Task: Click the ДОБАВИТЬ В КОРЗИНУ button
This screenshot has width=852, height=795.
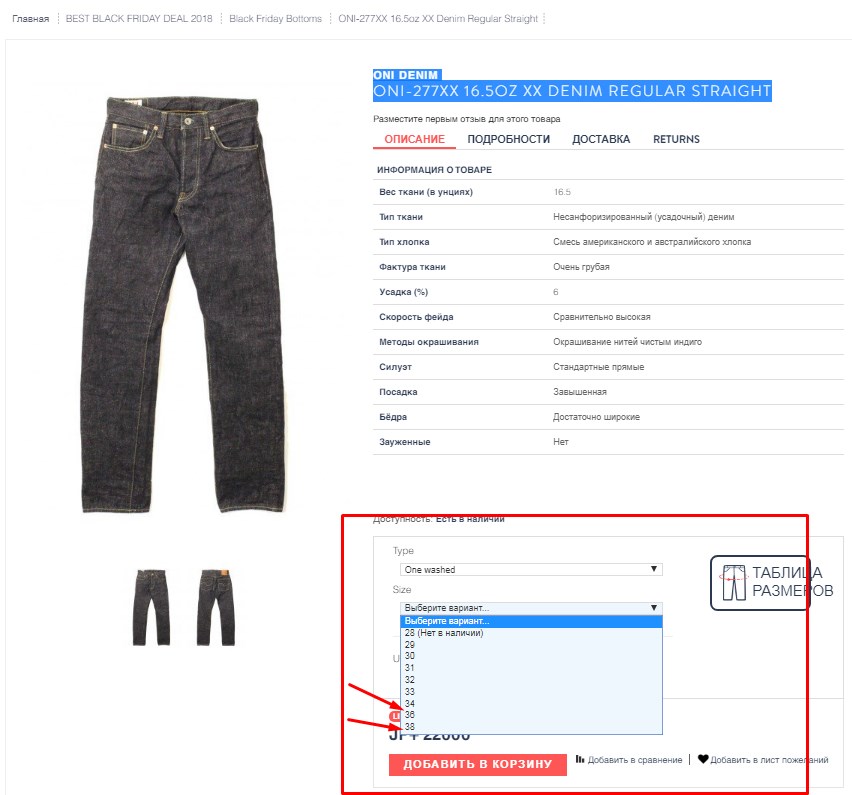Action: tap(478, 764)
